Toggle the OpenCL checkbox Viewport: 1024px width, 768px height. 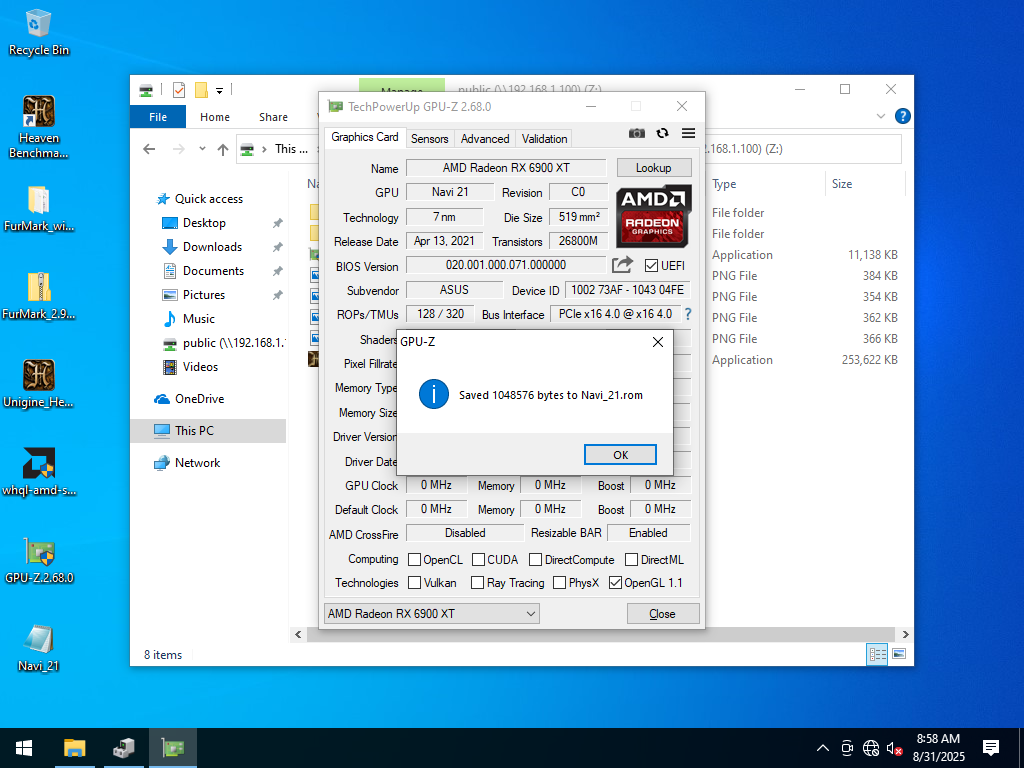414,560
